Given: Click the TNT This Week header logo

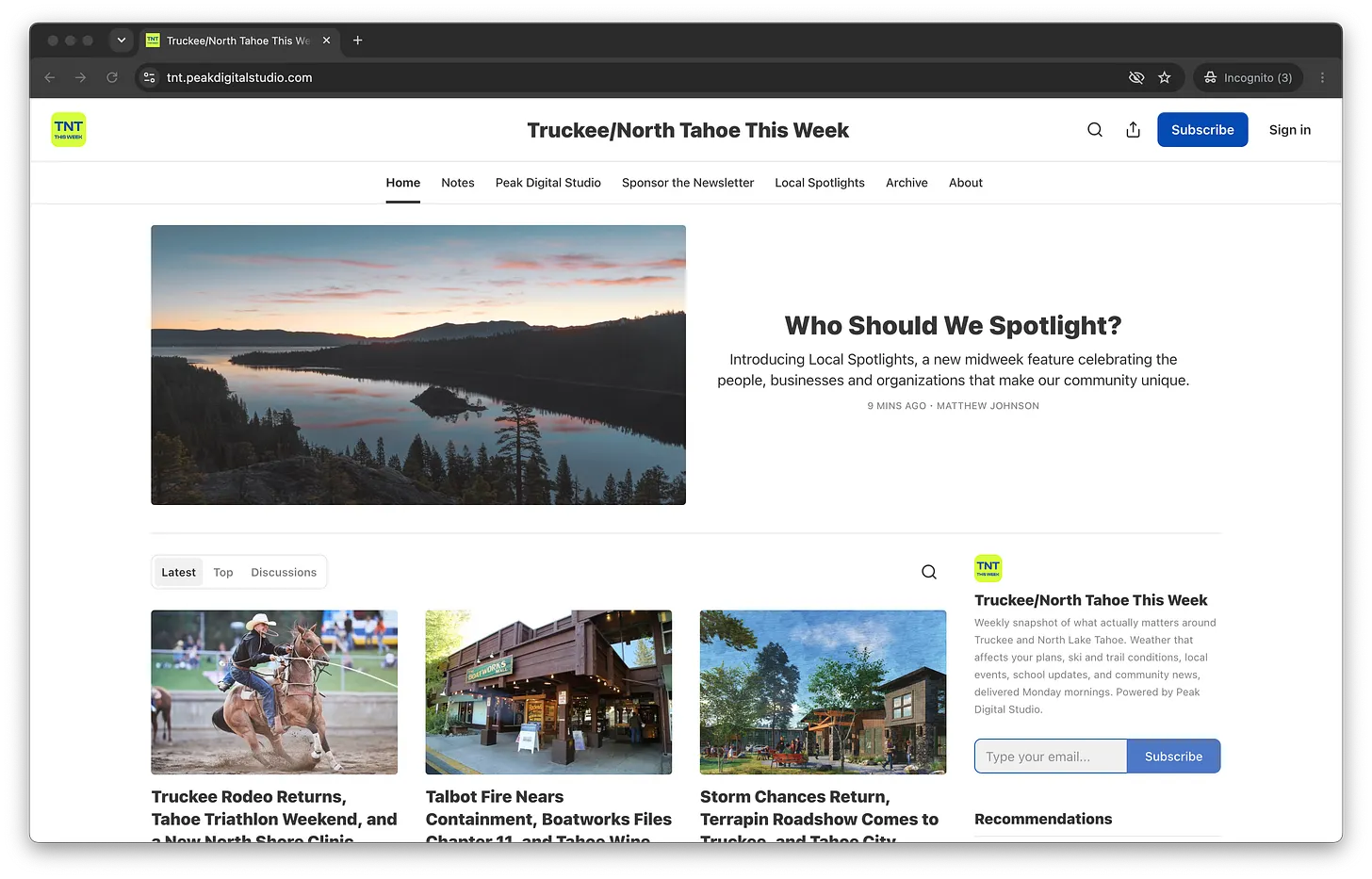Looking at the screenshot, I should pyautogui.click(x=69, y=130).
